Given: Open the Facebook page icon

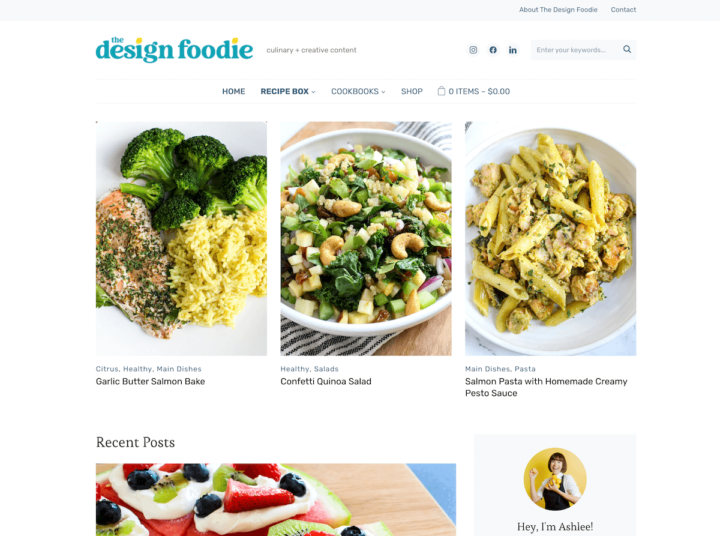Looking at the screenshot, I should tap(493, 50).
